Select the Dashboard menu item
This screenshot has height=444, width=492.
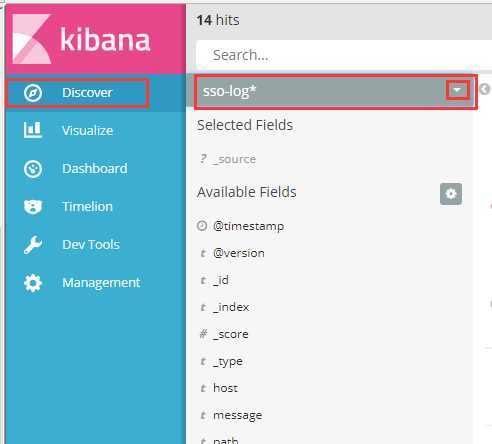tap(95, 168)
